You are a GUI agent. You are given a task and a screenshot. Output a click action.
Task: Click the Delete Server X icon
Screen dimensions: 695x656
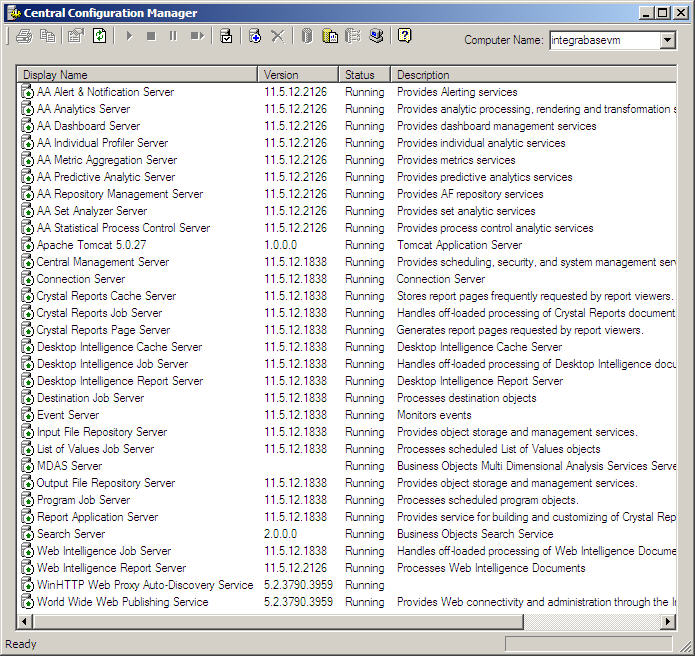click(x=278, y=36)
